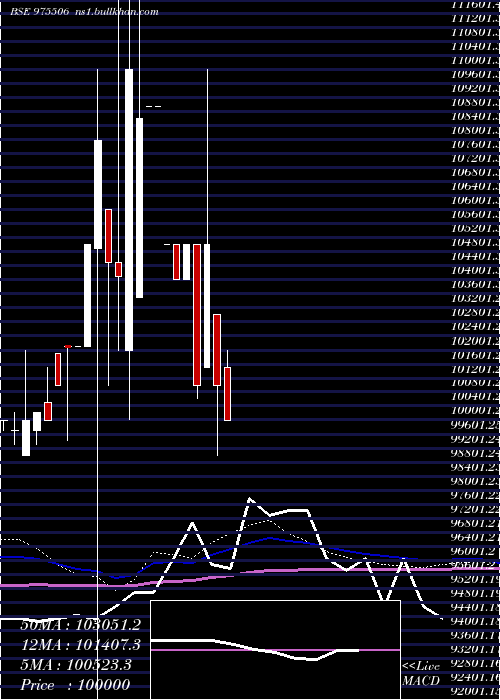Click the 104001 price axis label

475,271
